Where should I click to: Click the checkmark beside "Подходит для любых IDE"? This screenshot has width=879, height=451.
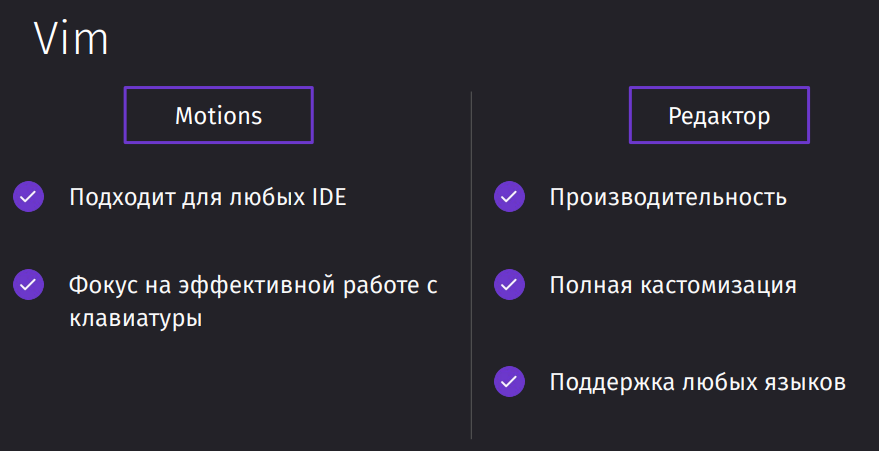point(29,197)
